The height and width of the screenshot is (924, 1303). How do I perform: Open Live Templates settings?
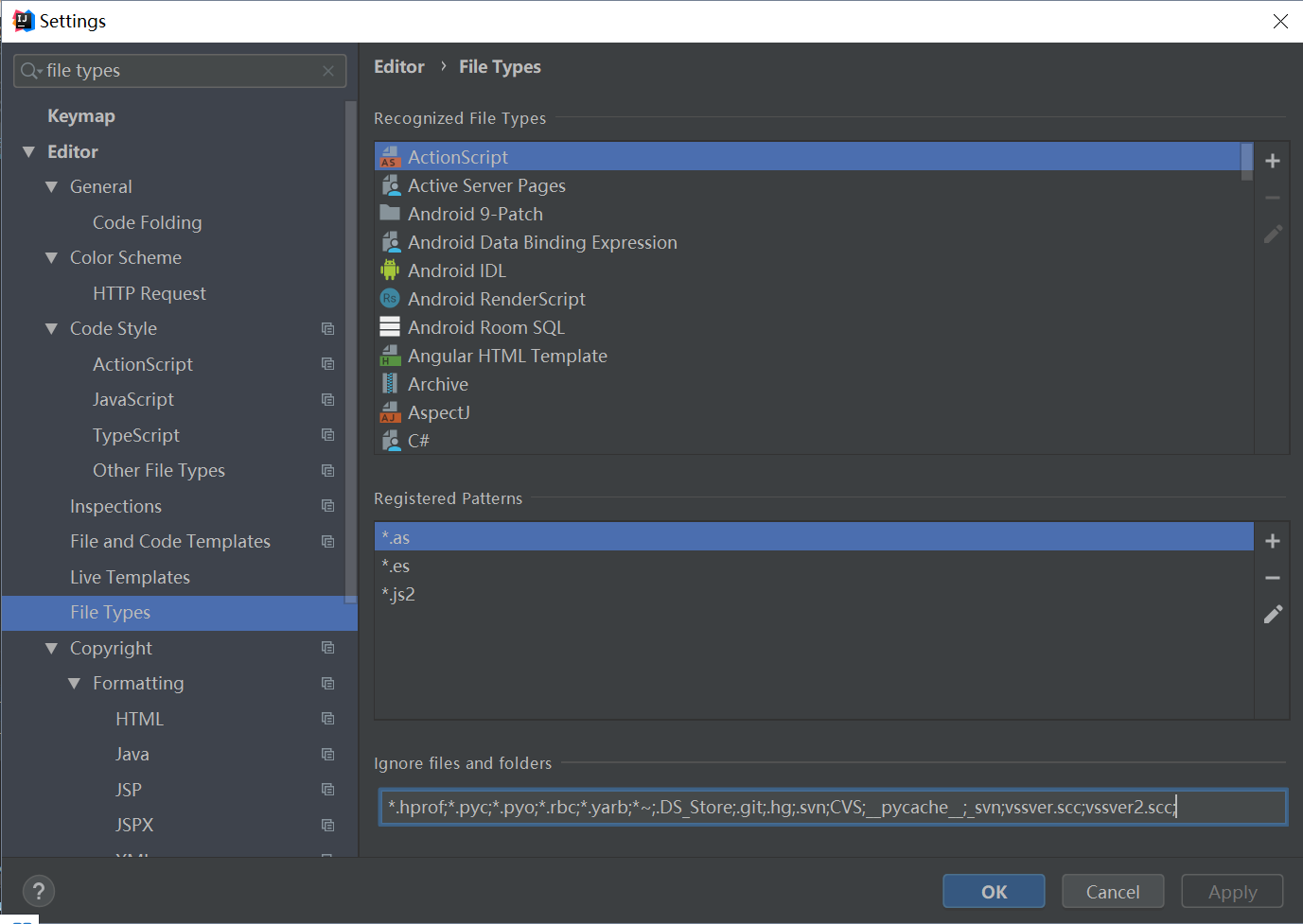pos(130,577)
